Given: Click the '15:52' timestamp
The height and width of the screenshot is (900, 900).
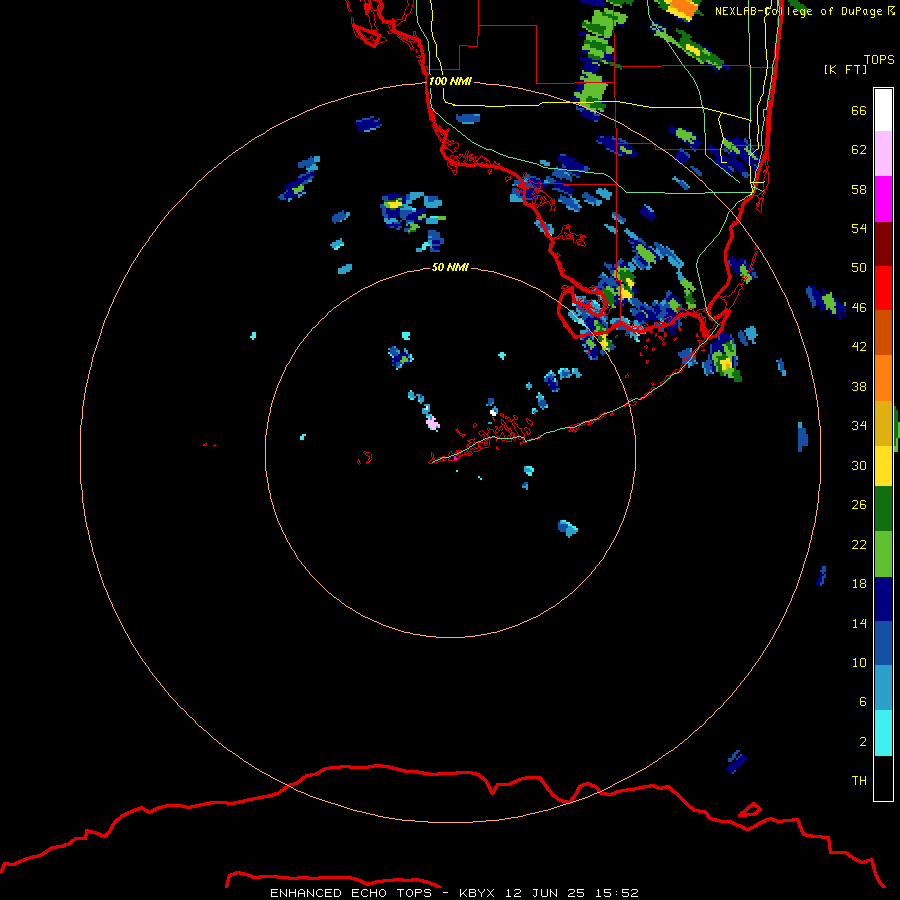Looking at the screenshot, I should [616, 893].
